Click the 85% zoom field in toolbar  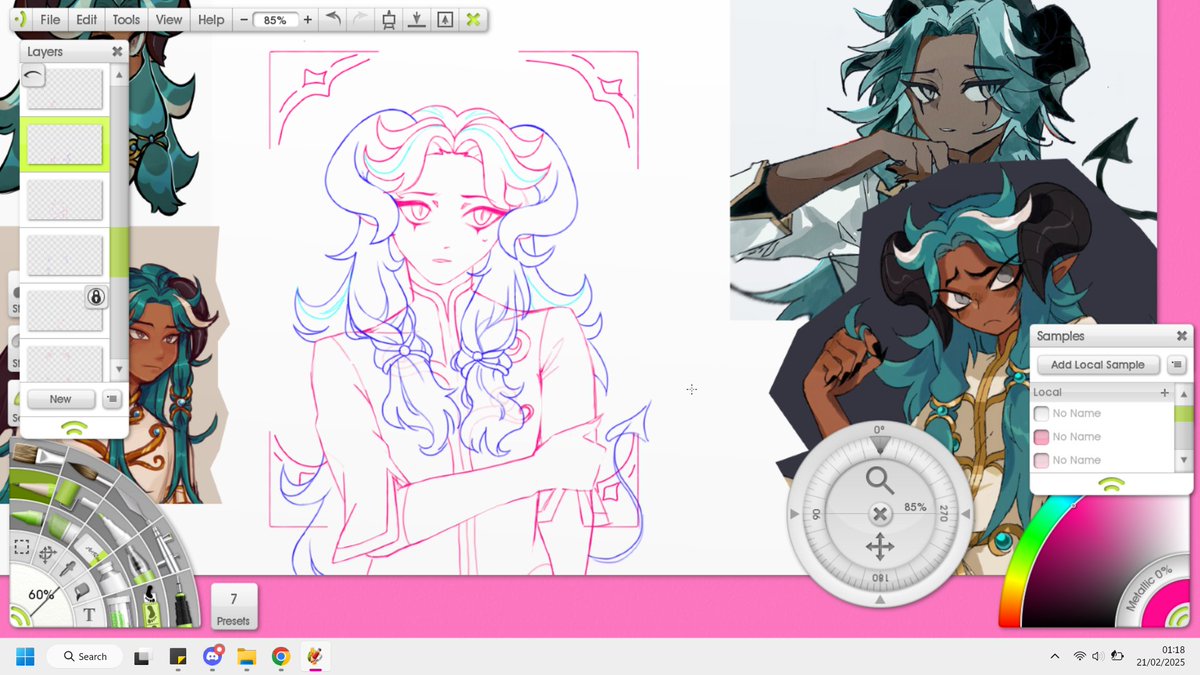275,20
